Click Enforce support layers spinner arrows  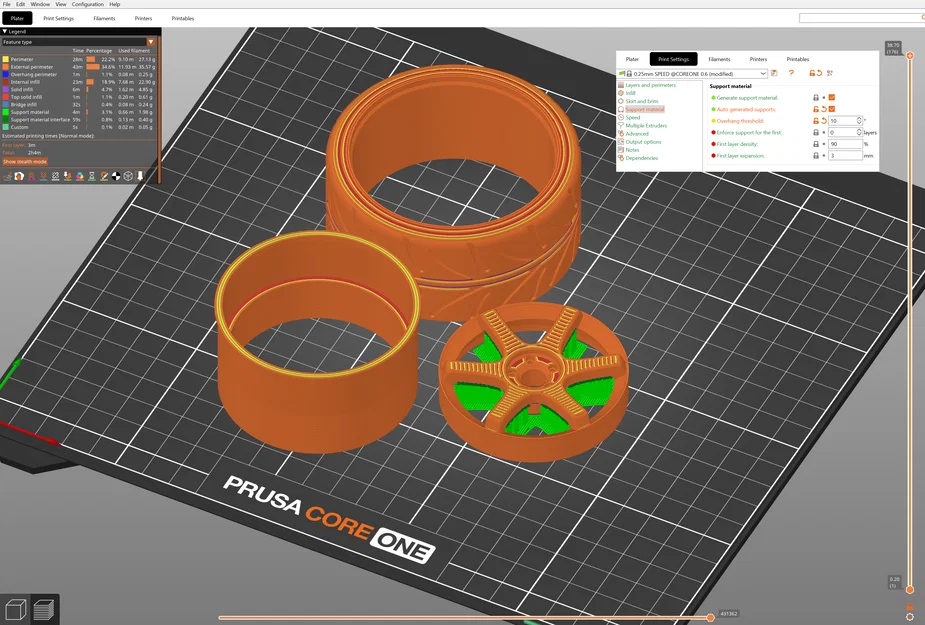pyautogui.click(x=859, y=132)
